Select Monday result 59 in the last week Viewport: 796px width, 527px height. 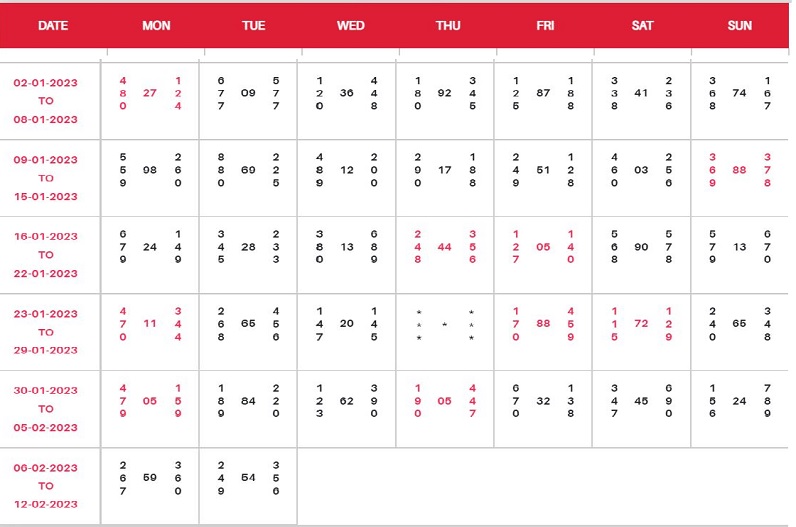150,478
